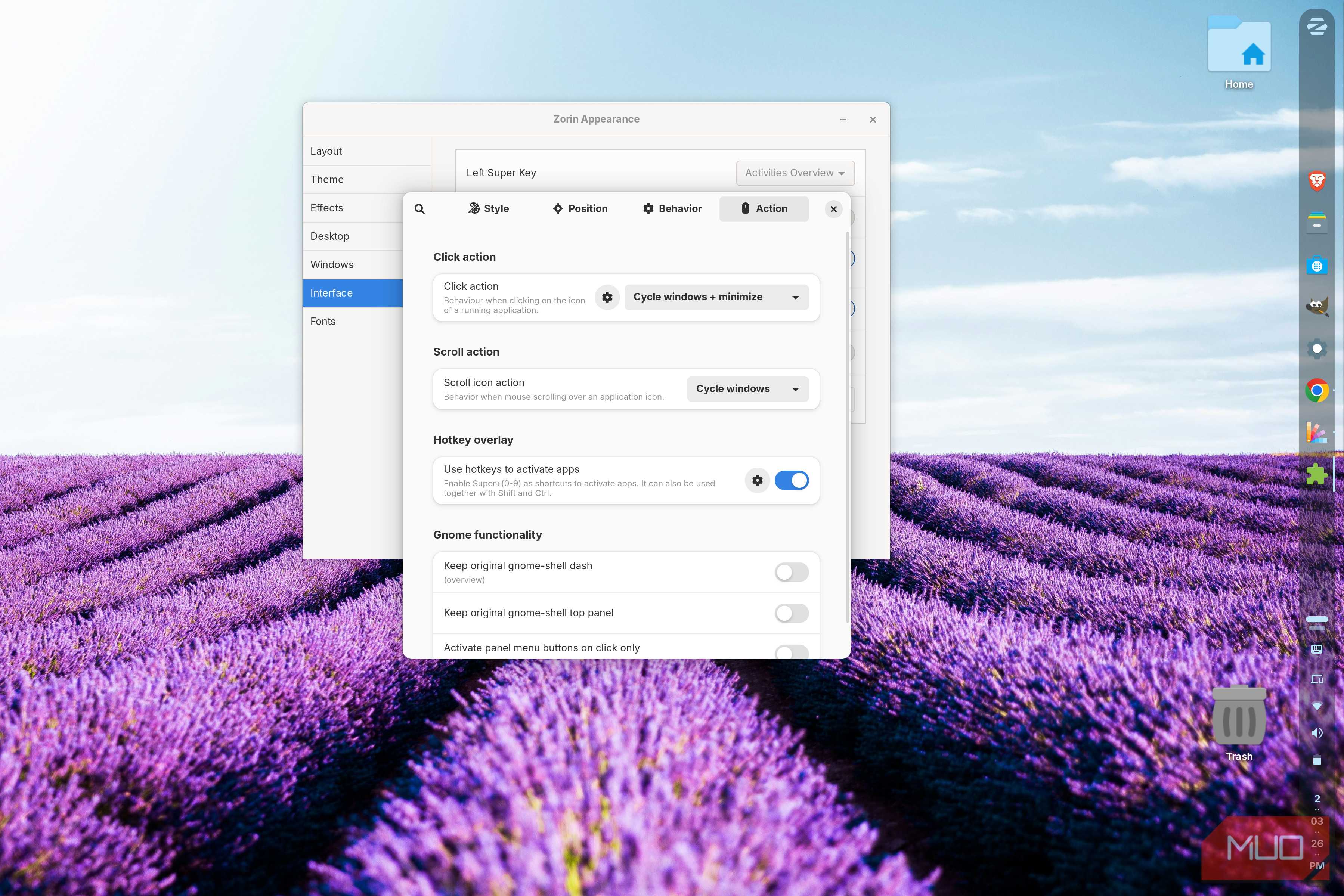Screen dimensions: 1344x896
Task: Open the Windows section in the sidebar
Action: pos(353,264)
